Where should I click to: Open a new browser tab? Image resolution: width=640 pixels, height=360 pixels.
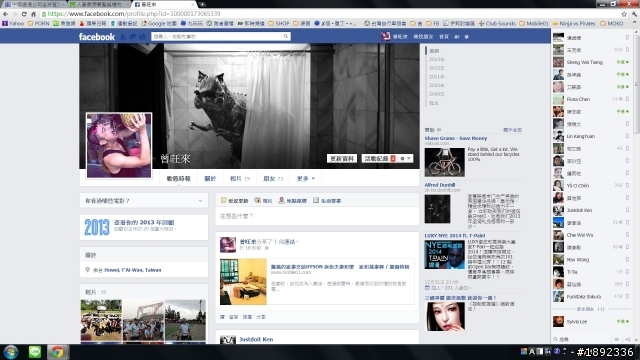202,4
